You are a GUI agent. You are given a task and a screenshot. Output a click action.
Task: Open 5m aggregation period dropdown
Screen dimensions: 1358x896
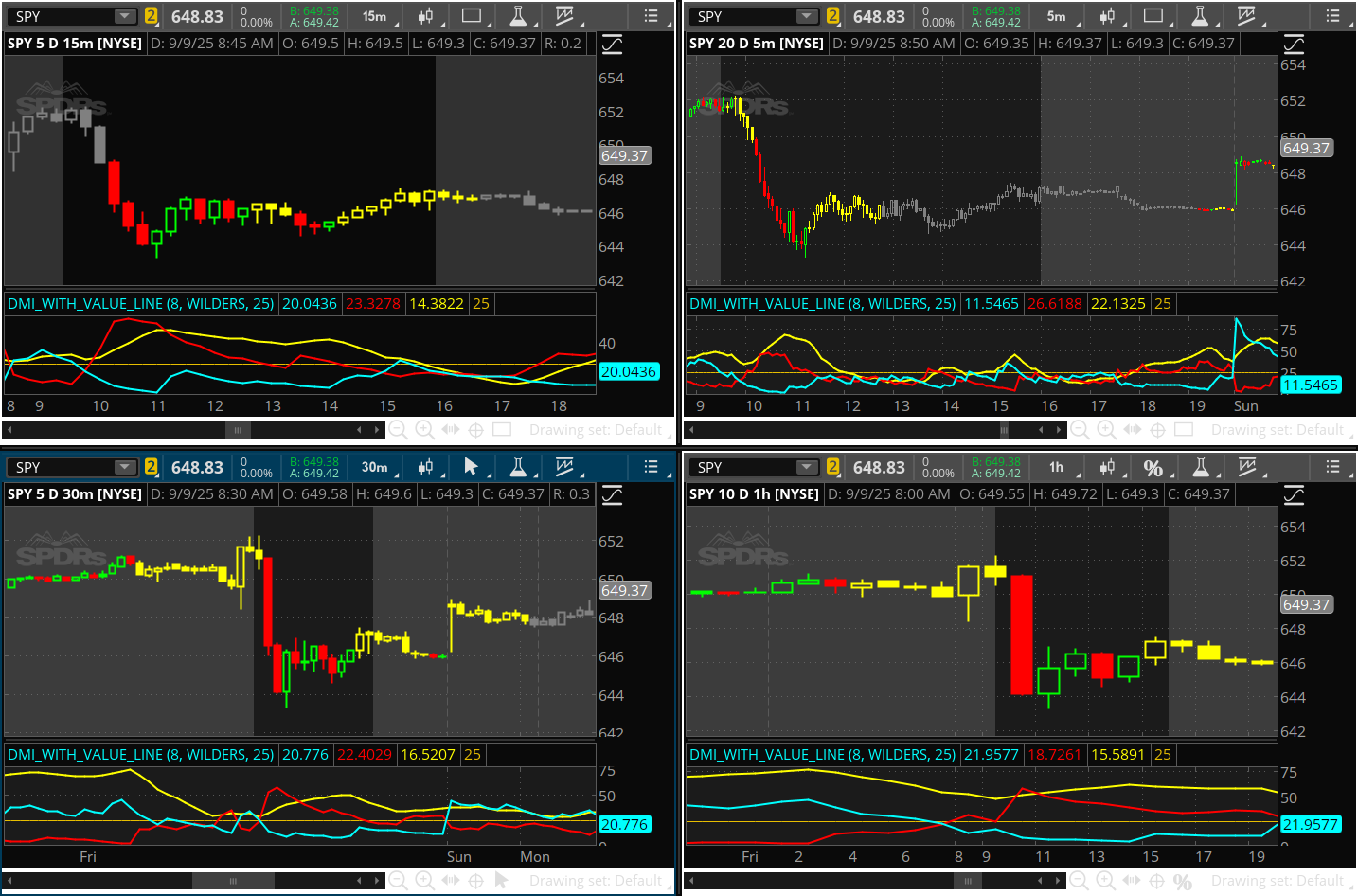(1059, 16)
